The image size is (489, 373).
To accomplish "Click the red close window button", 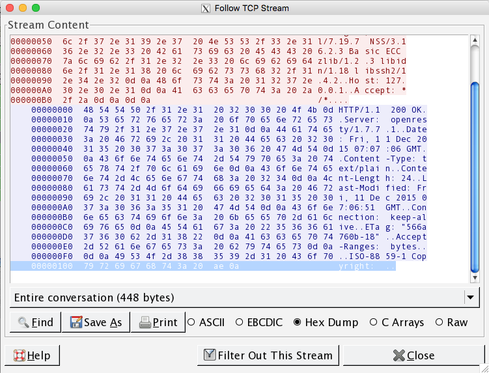I will pos(10,8).
